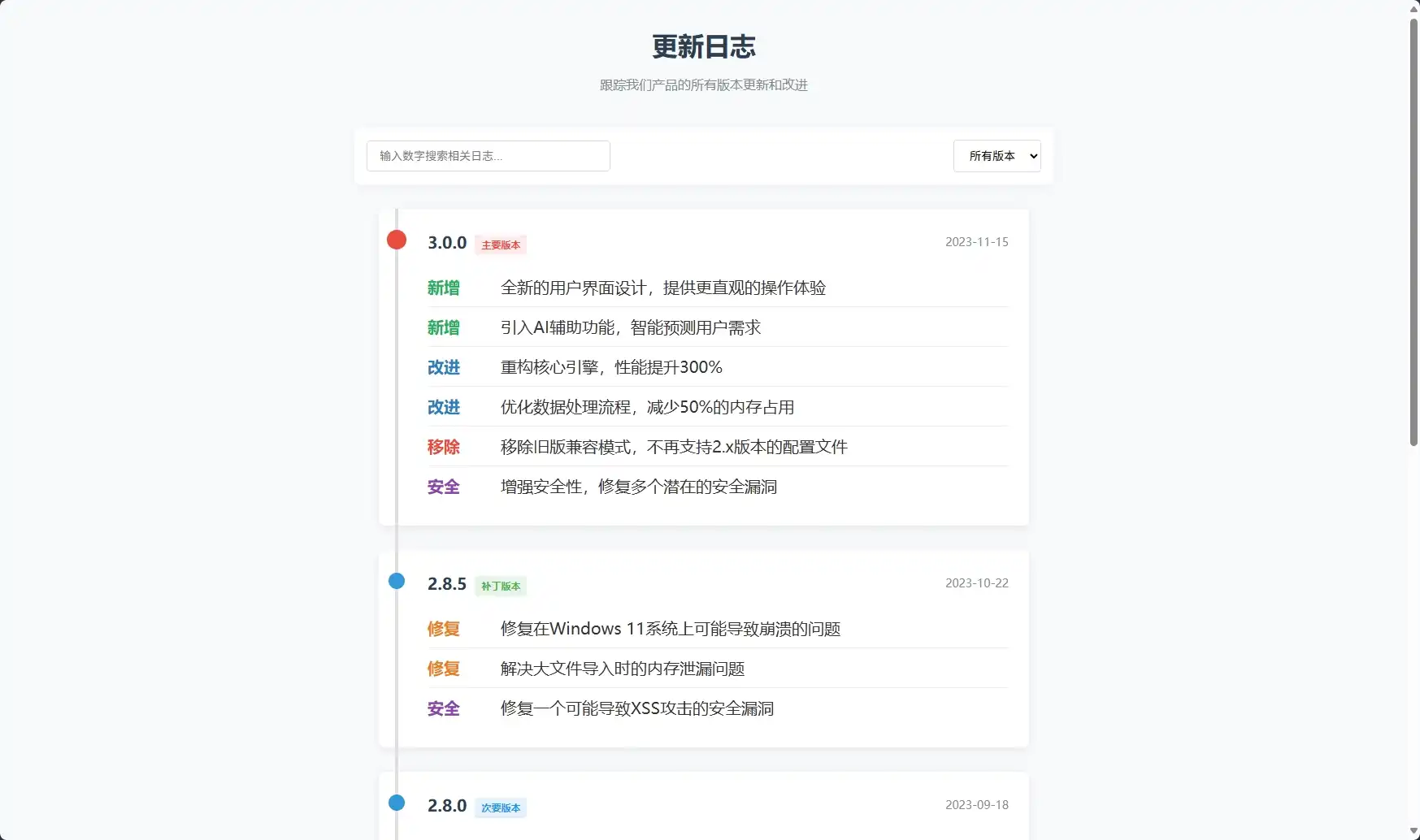Focus the 输入数字搜索相关日志 search field
Screen dimensions: 1420x840
(x=488, y=156)
